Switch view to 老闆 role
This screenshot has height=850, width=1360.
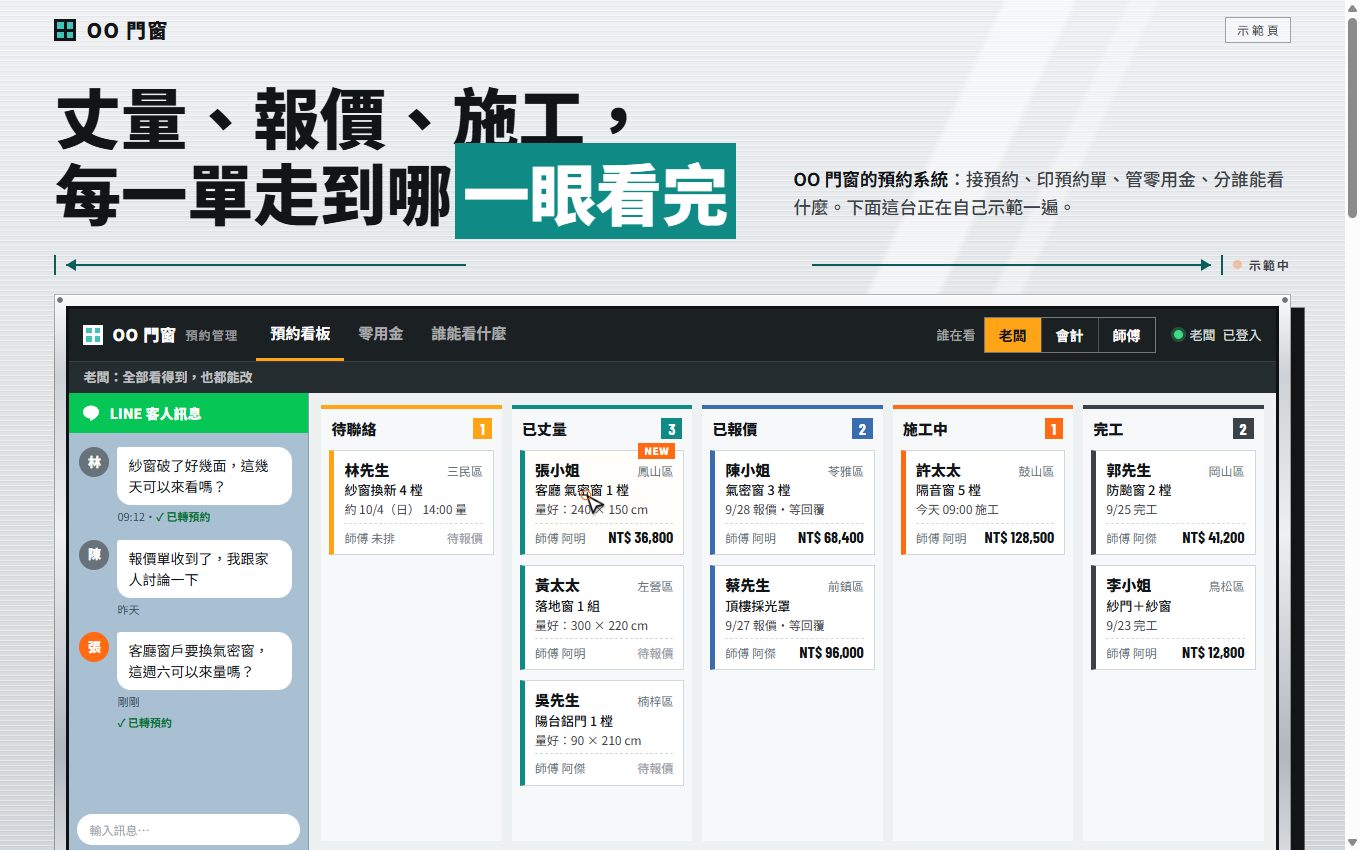click(x=1013, y=336)
